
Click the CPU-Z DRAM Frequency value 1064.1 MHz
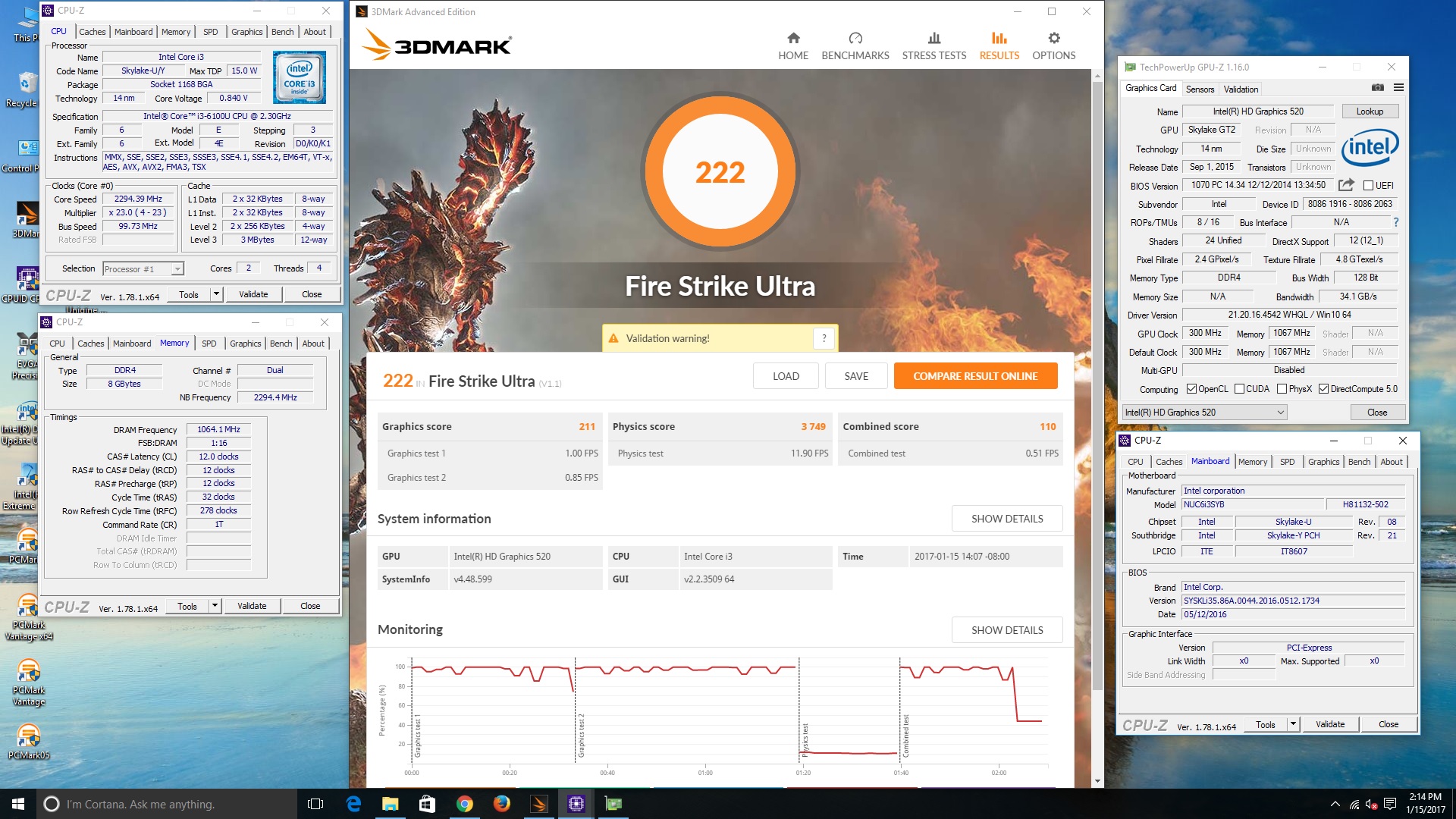[218, 429]
